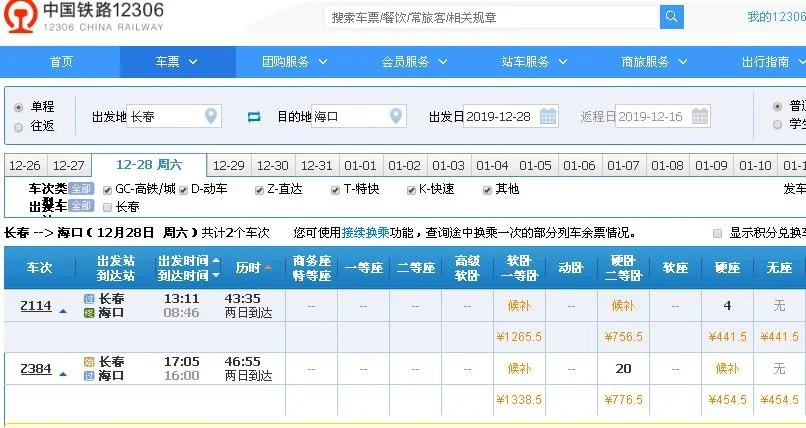The image size is (806, 428).
Task: Select the 单程 one-way radio button
Action: 19,107
